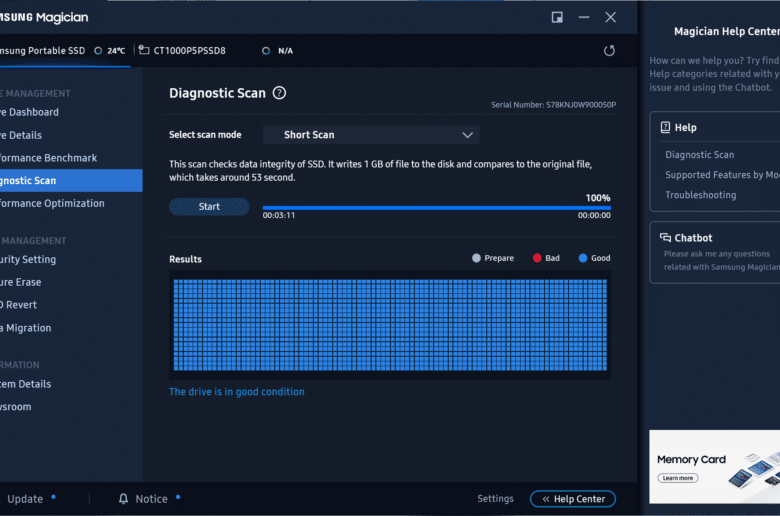Click the Magician Help Center heading
Viewport: 780px width, 516px height.
click(727, 31)
